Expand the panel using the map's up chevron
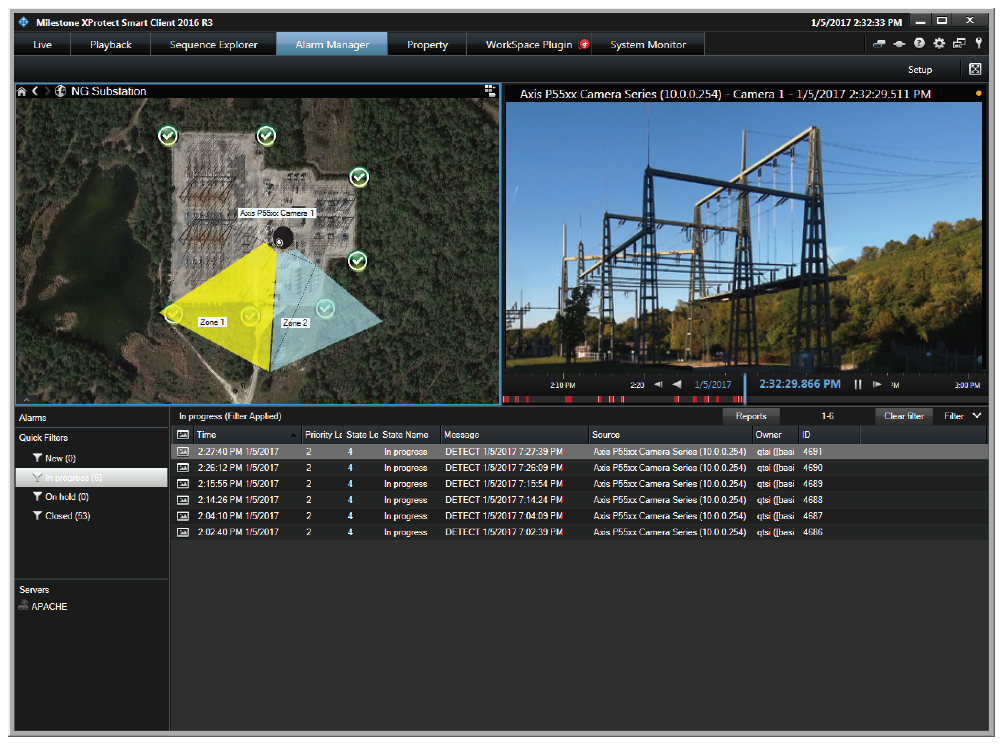 (26, 400)
